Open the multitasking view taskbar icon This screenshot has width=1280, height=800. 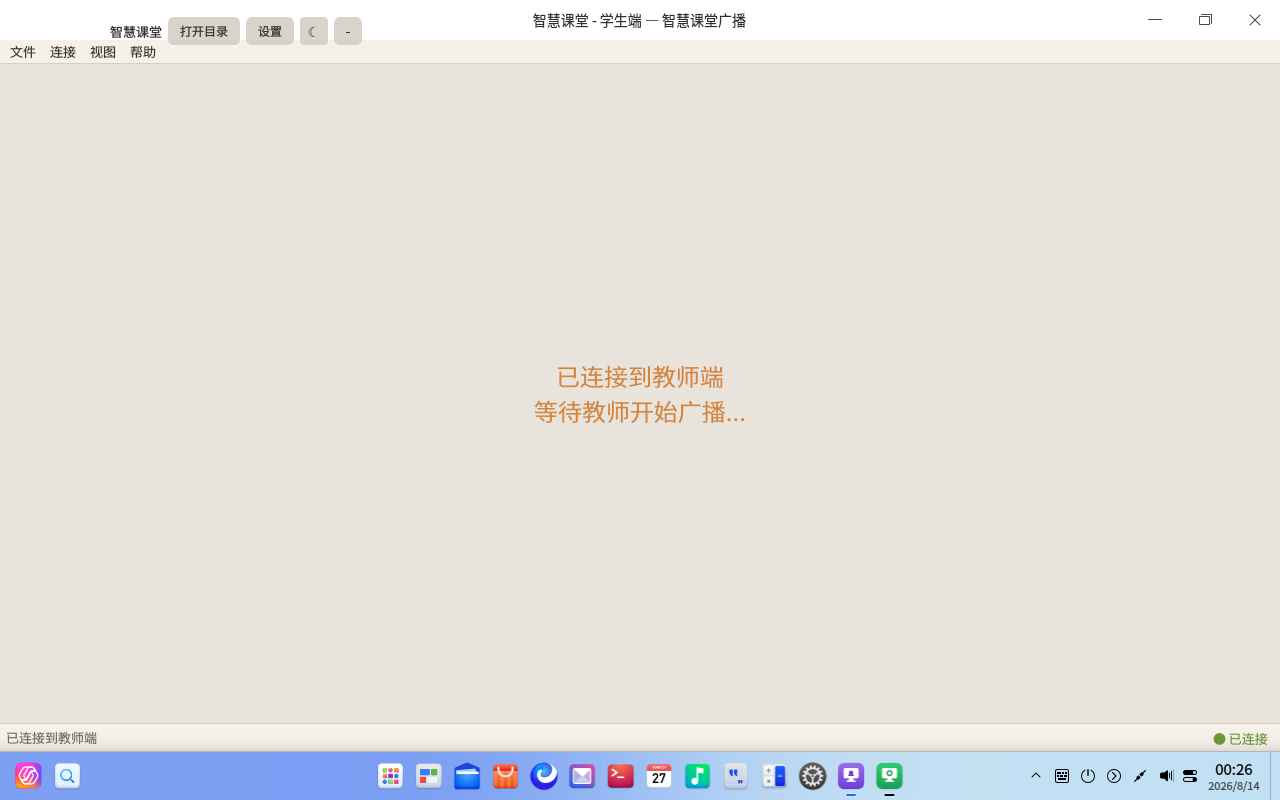(429, 776)
